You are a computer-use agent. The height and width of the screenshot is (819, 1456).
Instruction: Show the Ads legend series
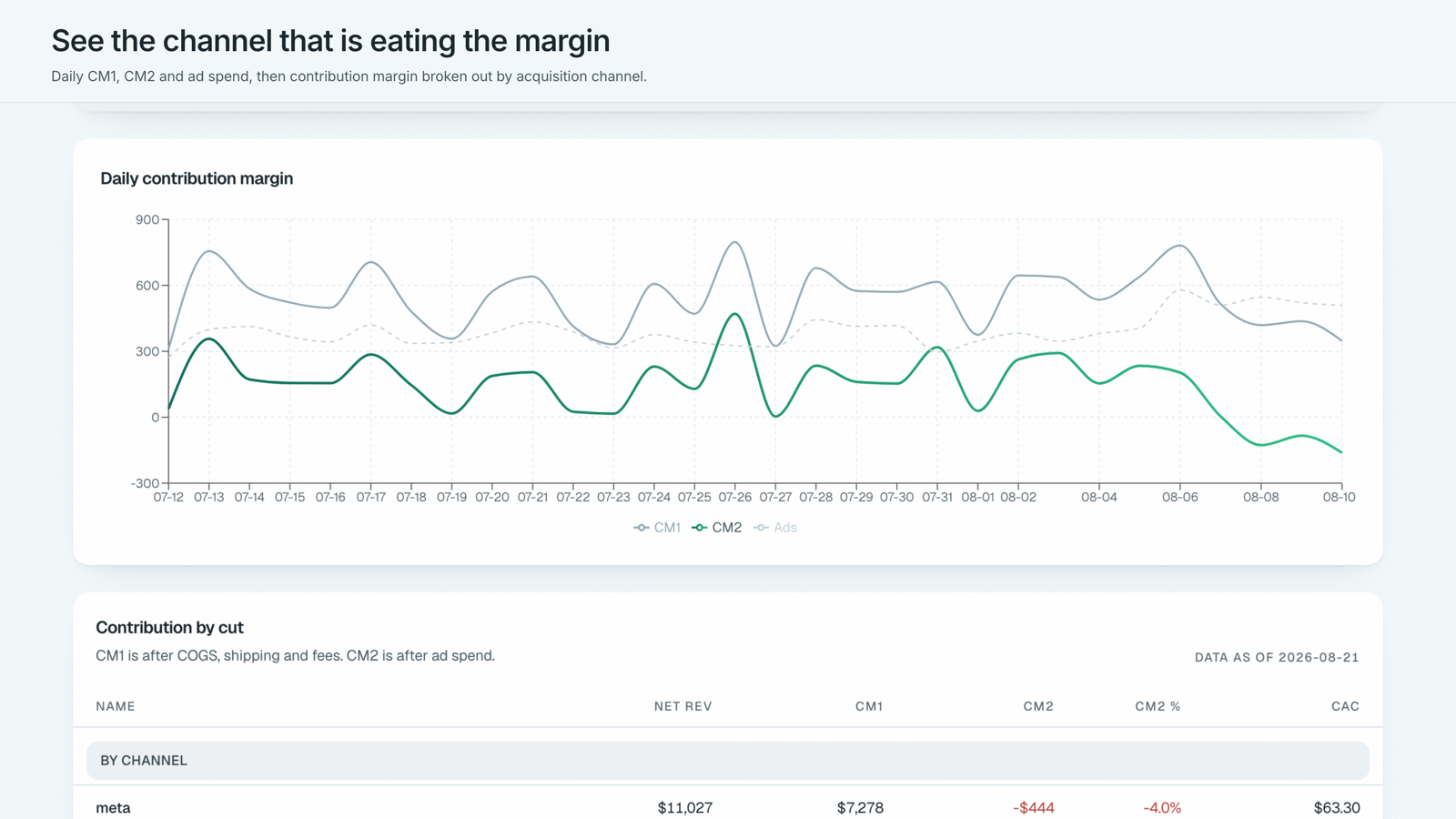tap(775, 528)
